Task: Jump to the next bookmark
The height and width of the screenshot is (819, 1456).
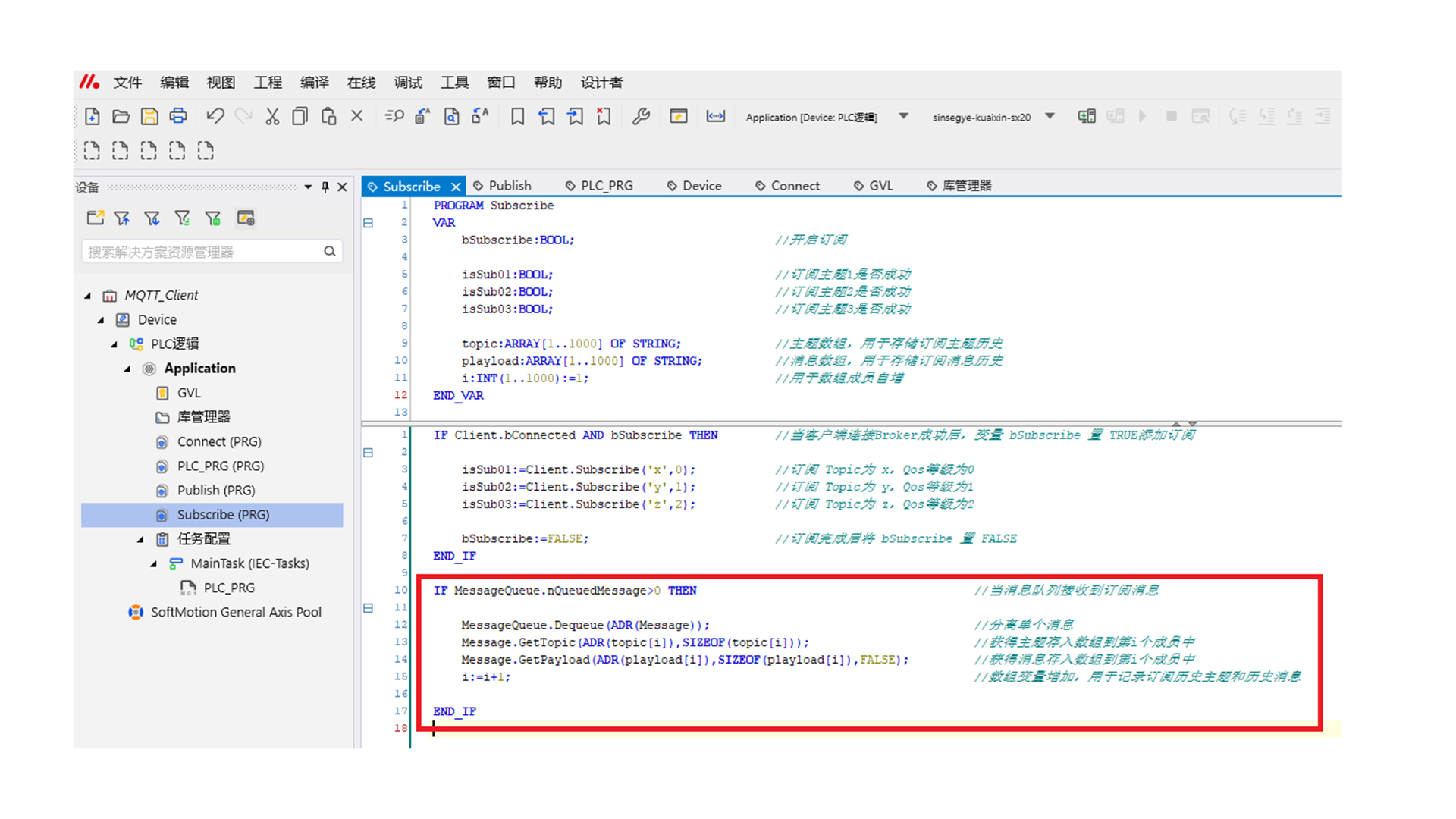Action: pyautogui.click(x=575, y=116)
